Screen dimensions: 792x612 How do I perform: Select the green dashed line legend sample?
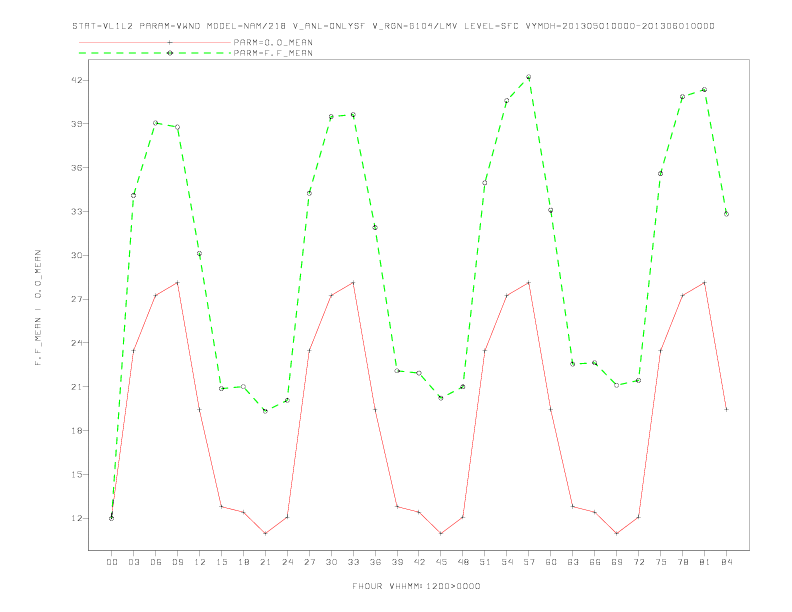[x=155, y=53]
